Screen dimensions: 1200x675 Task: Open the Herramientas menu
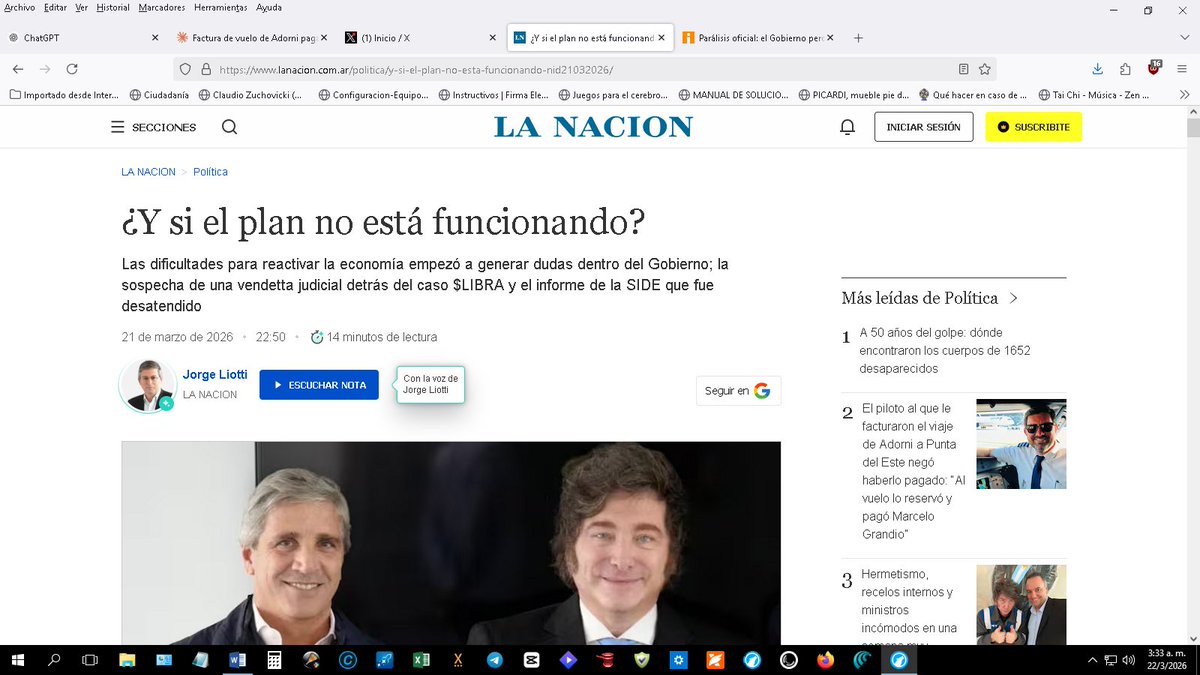221,8
